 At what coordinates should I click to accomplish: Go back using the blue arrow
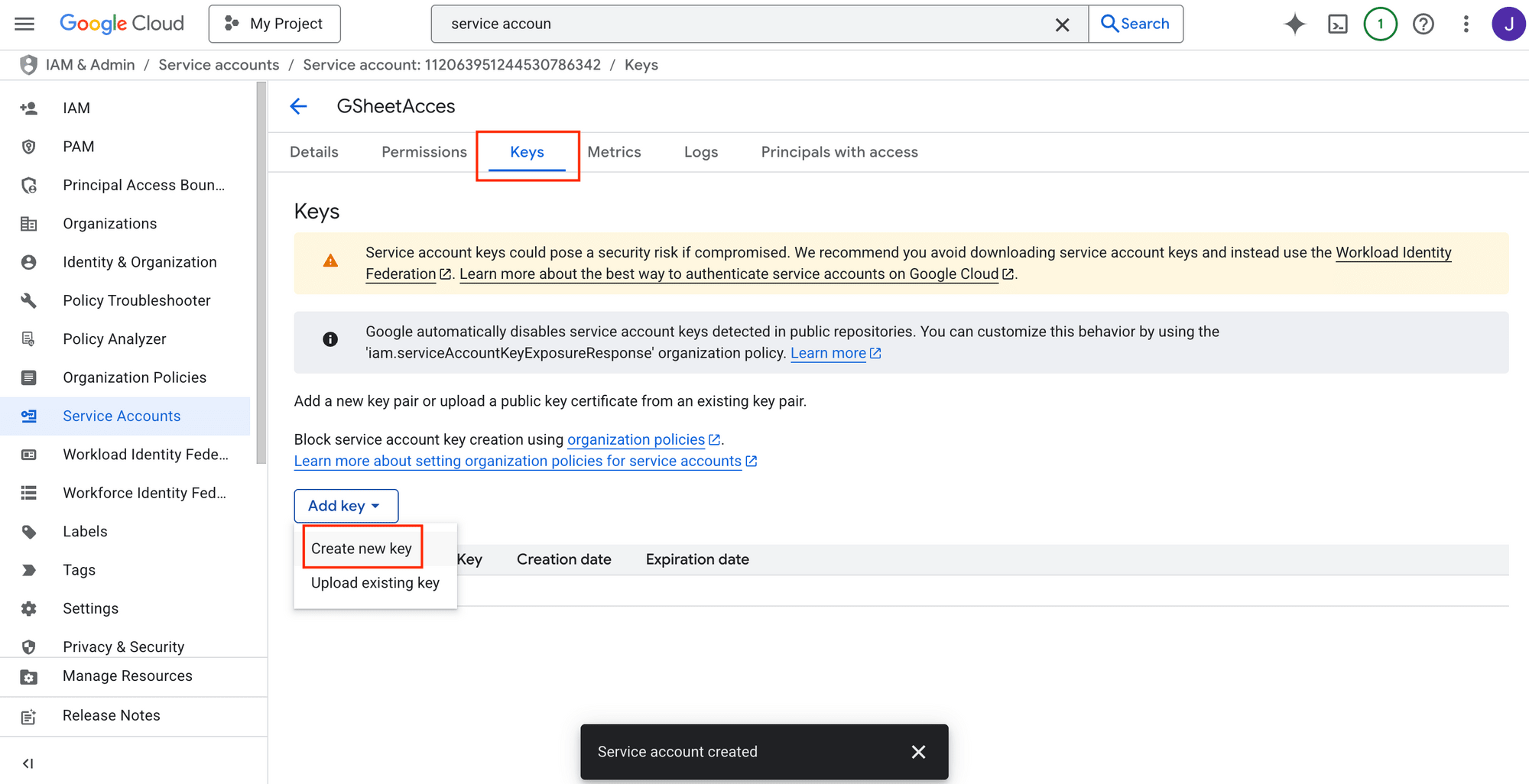point(298,106)
